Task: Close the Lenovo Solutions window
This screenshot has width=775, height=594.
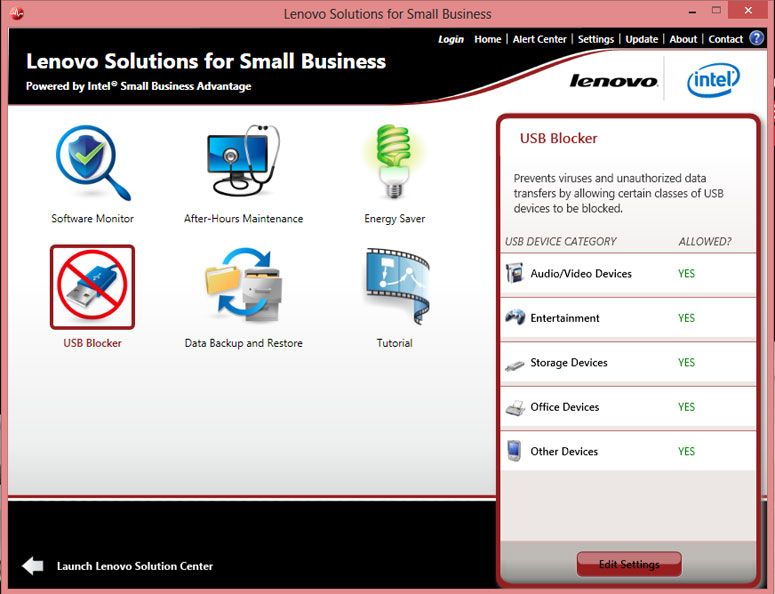Action: pyautogui.click(x=748, y=10)
